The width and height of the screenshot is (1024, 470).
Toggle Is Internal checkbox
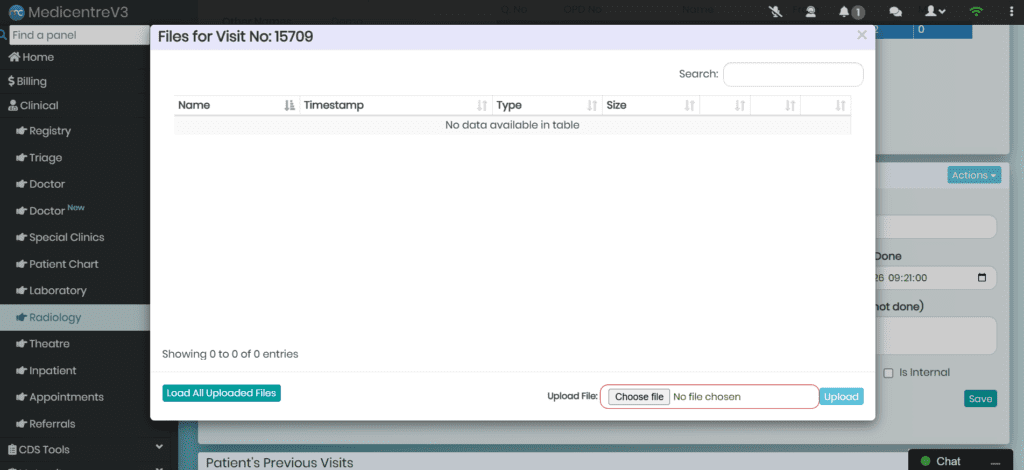tap(888, 373)
